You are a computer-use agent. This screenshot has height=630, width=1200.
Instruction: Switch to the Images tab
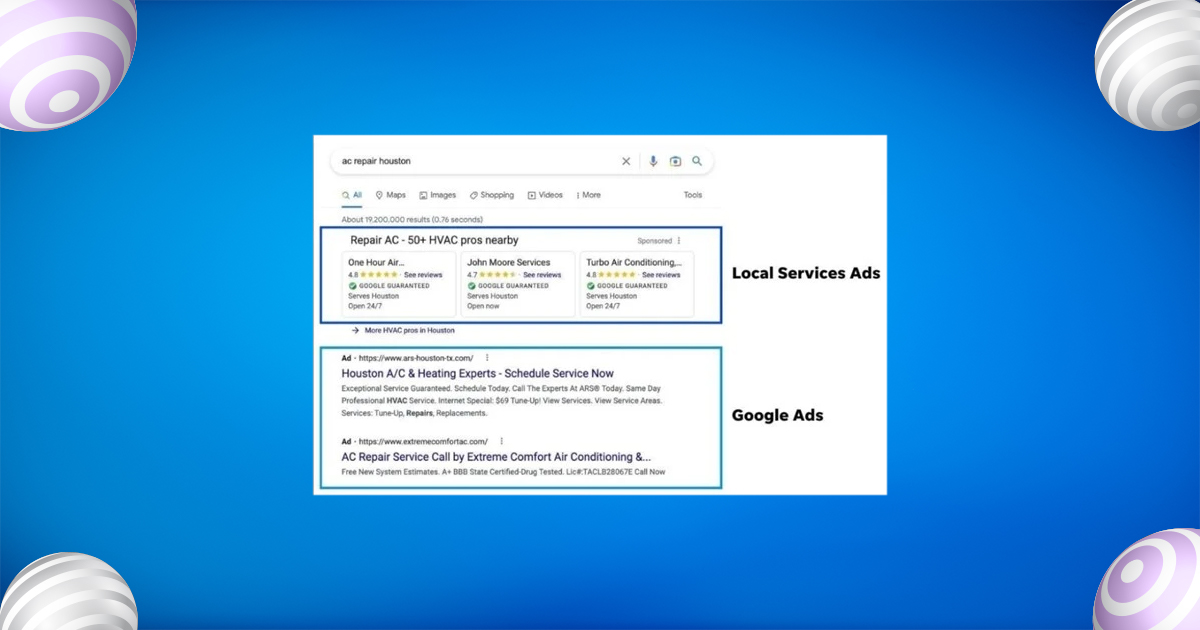pyautogui.click(x=438, y=195)
